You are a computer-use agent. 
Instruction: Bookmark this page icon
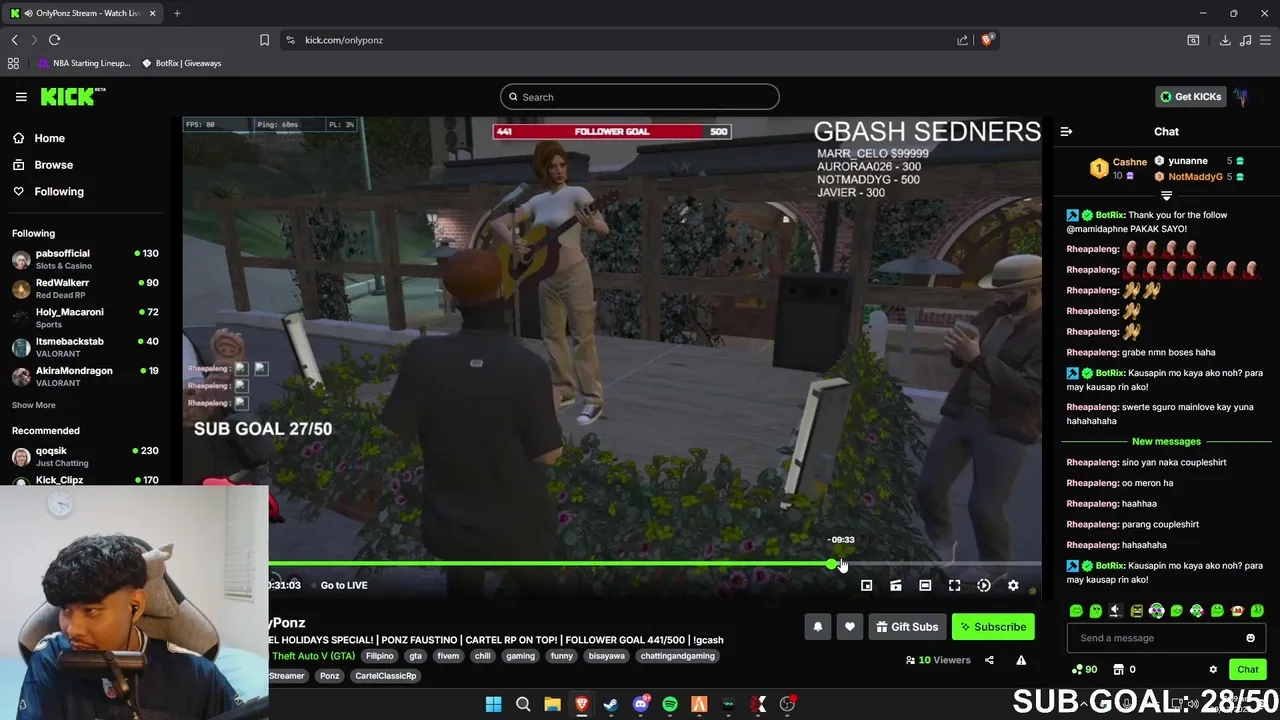(264, 40)
